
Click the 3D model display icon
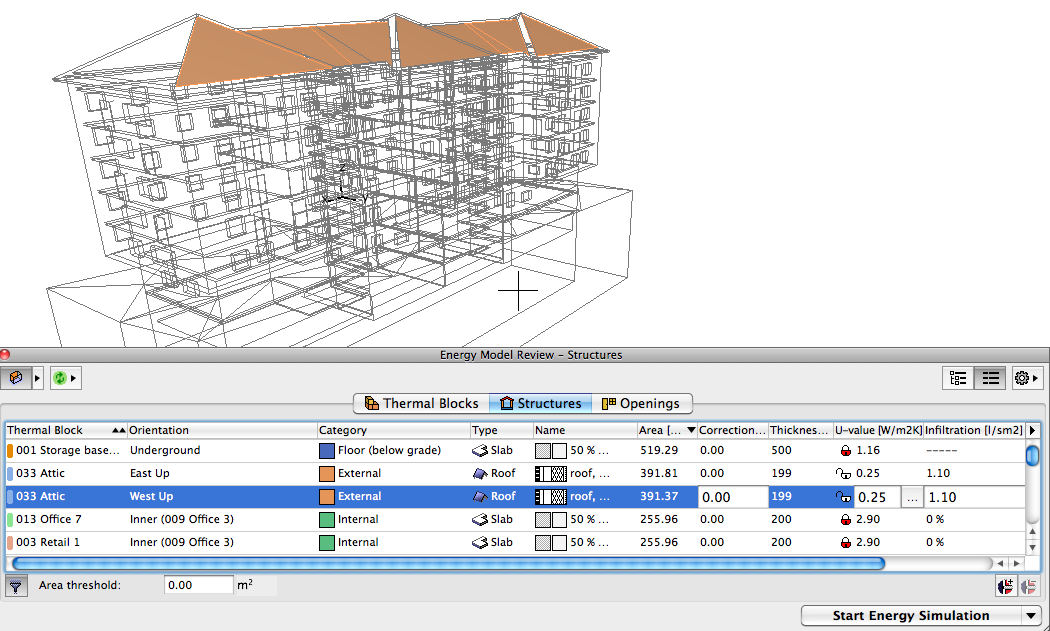tap(15, 378)
